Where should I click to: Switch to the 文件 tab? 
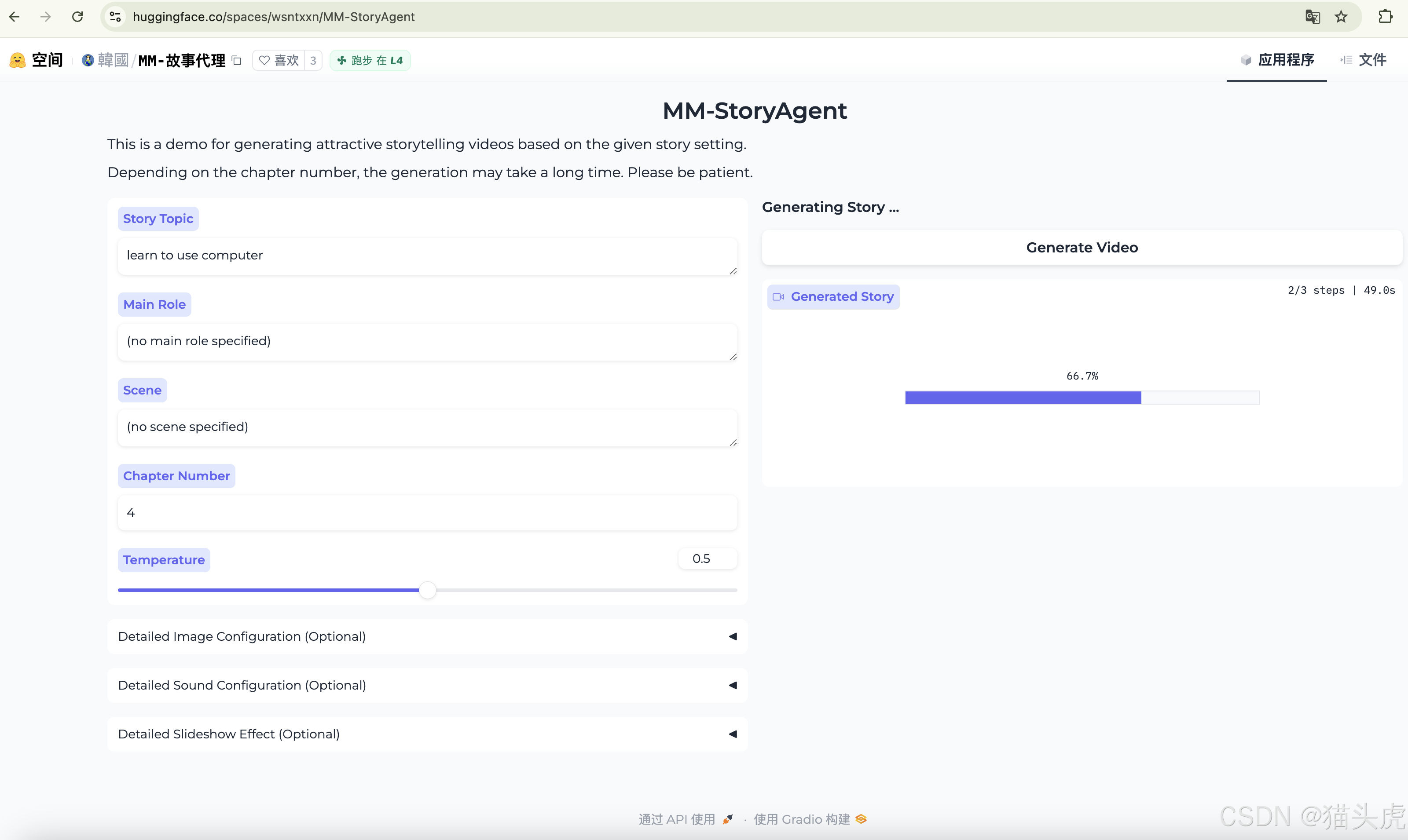[x=1363, y=60]
